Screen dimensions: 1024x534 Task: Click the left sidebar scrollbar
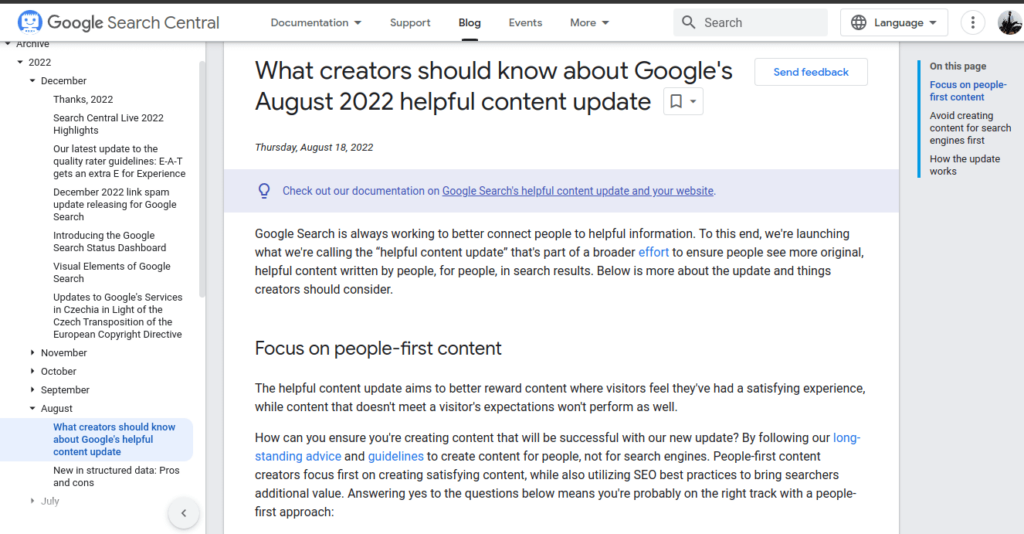tap(202, 180)
